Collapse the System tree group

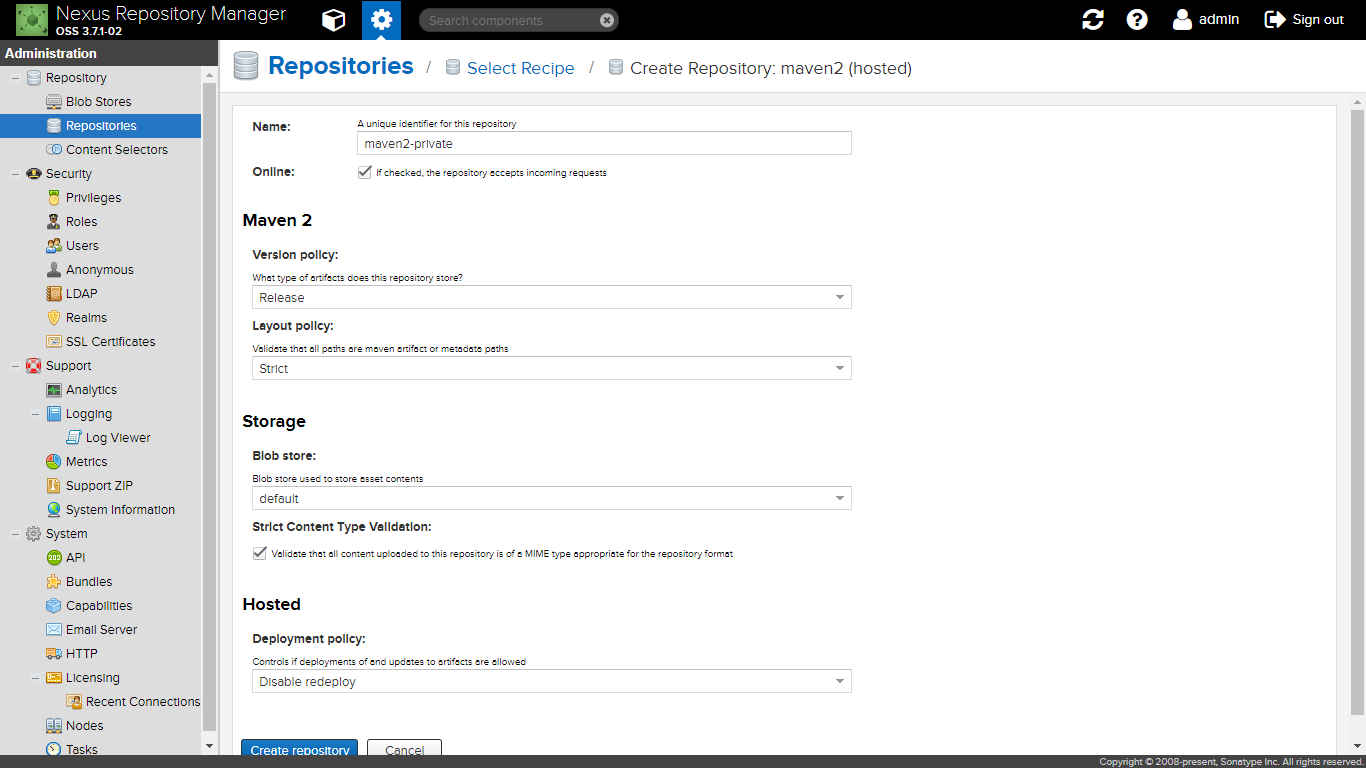[15, 534]
